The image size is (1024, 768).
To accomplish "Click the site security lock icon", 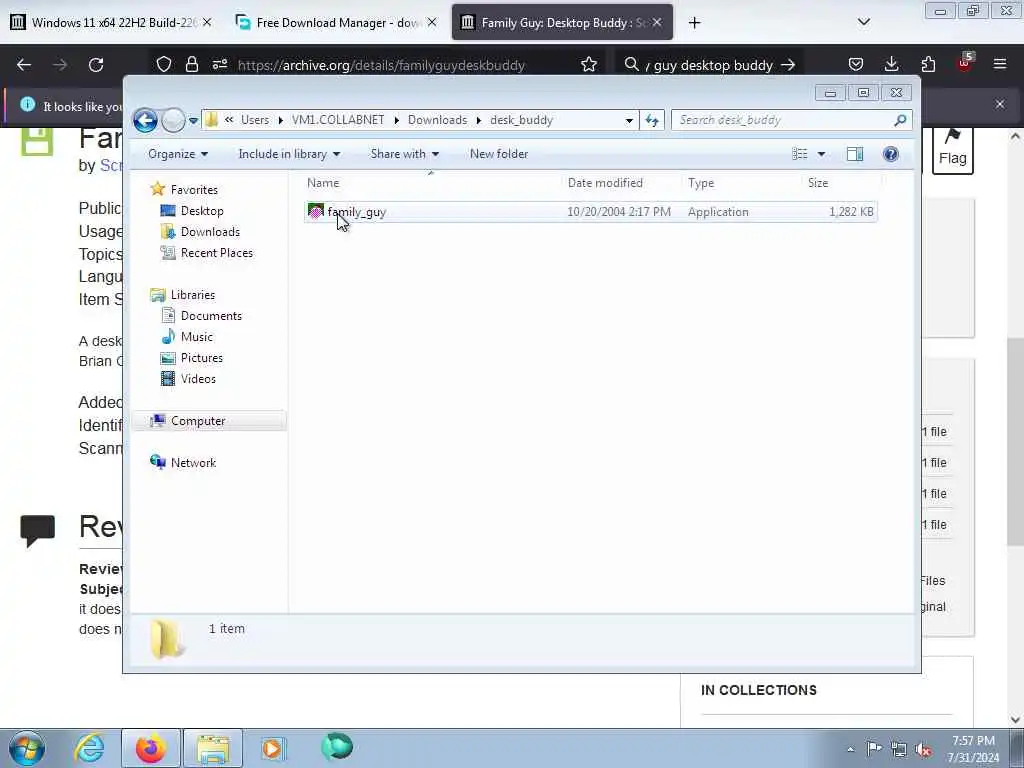I will coord(192,65).
